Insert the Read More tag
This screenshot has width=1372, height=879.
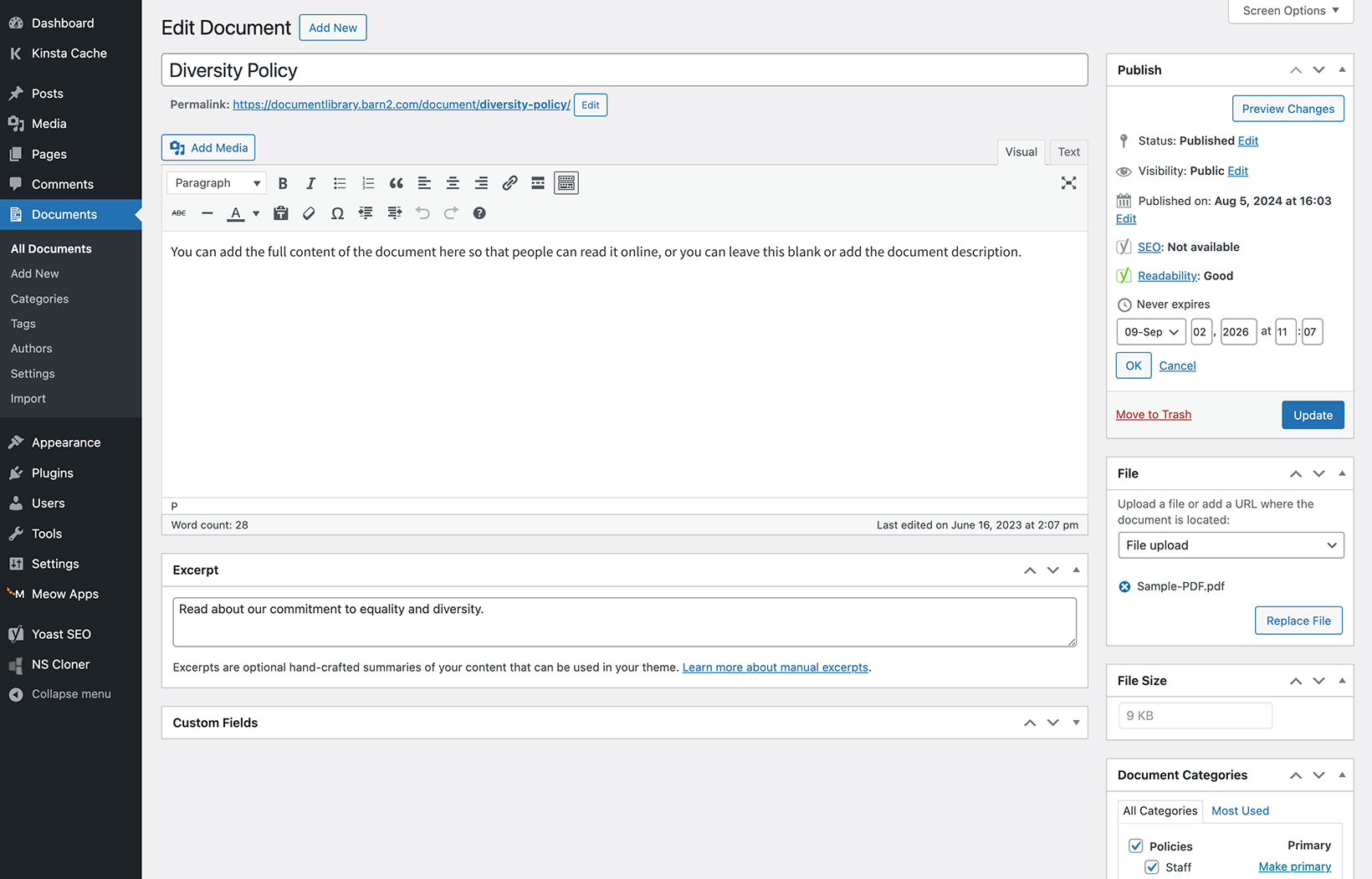538,182
